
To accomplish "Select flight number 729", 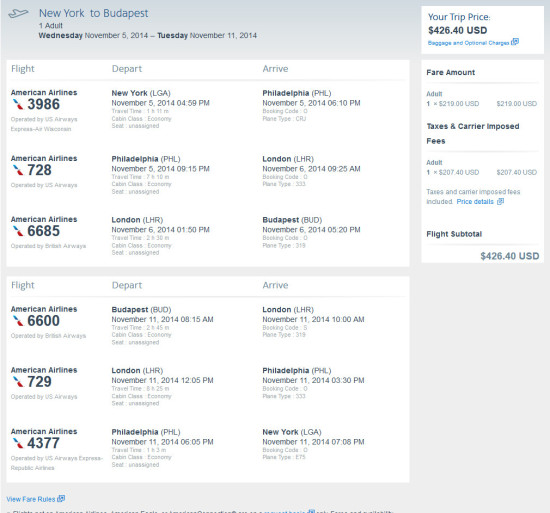I will click(39, 382).
